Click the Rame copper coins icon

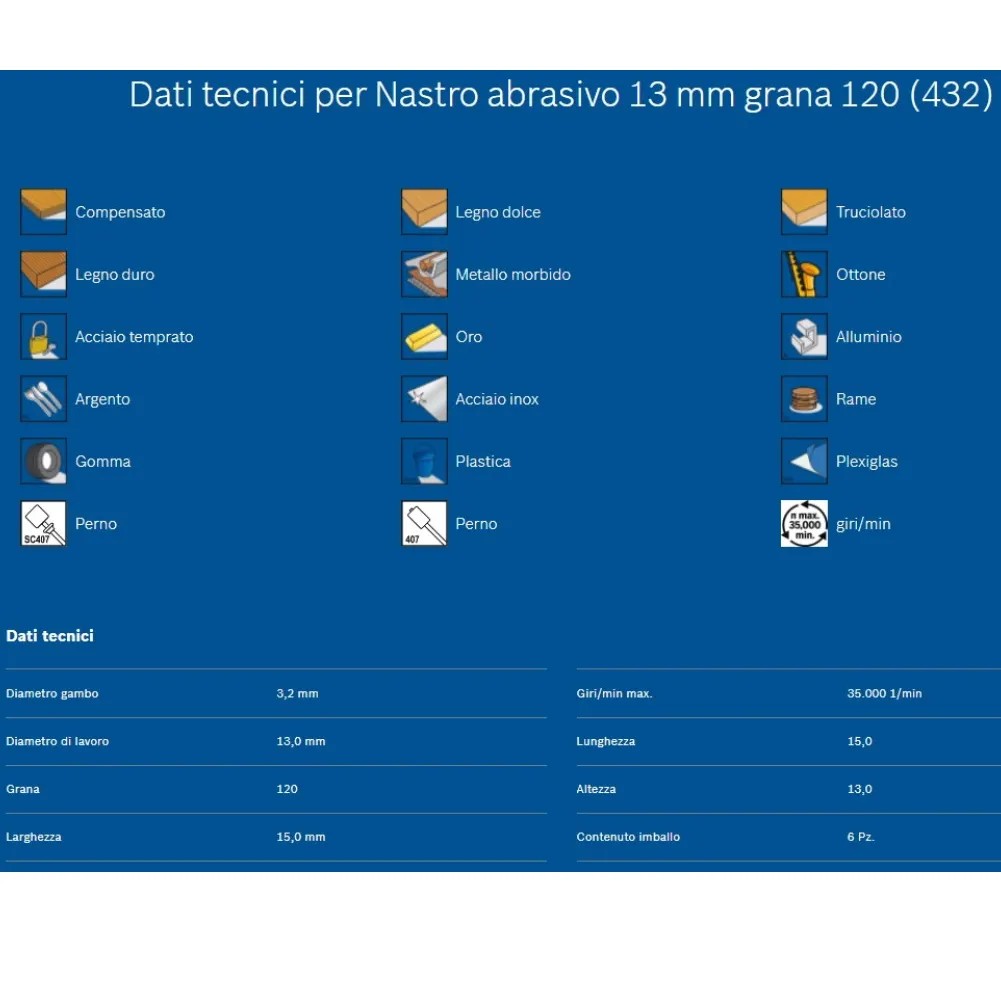[804, 399]
